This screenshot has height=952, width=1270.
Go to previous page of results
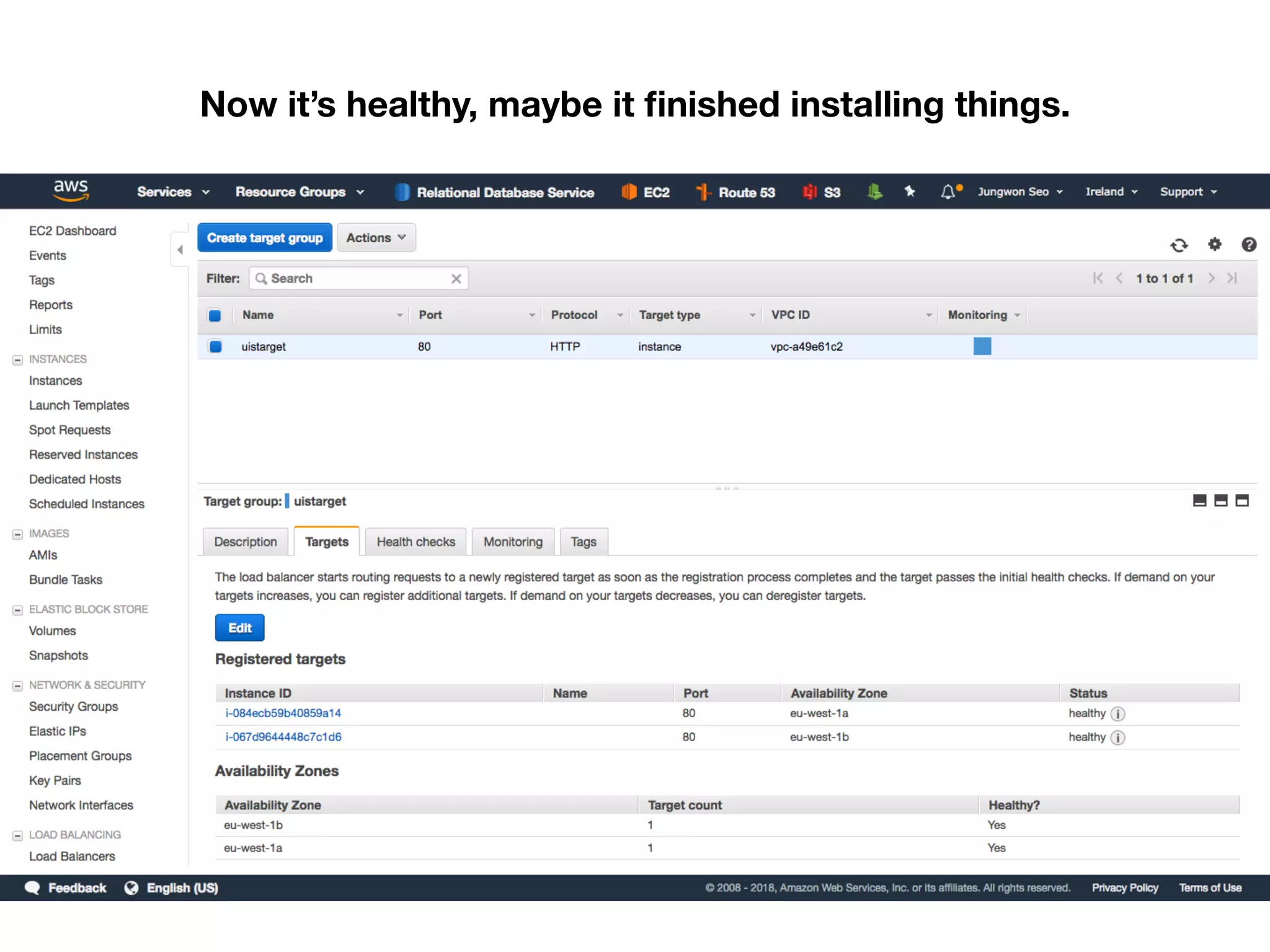[x=1119, y=278]
